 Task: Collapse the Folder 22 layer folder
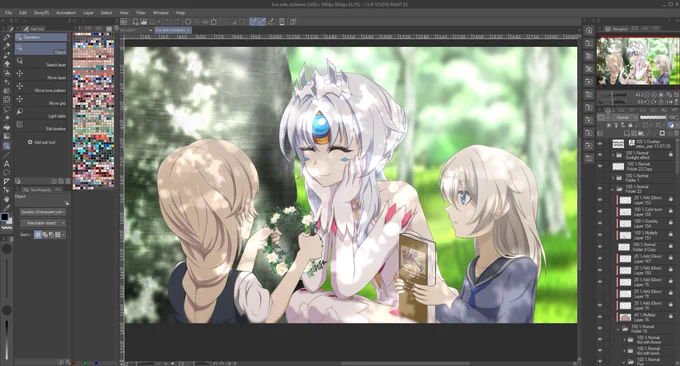pyautogui.click(x=613, y=189)
